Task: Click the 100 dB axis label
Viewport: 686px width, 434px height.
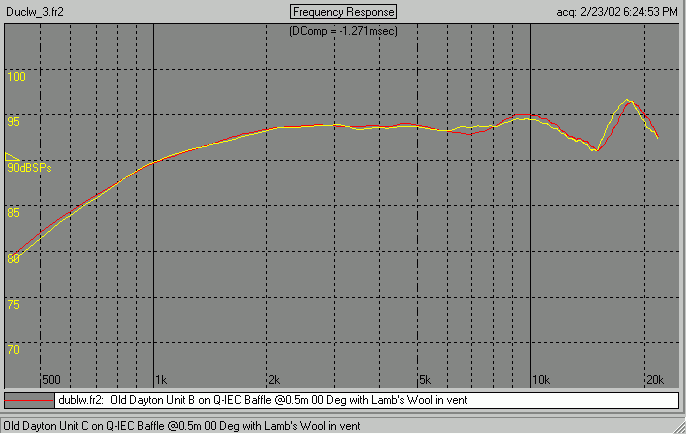Action: pyautogui.click(x=16, y=77)
